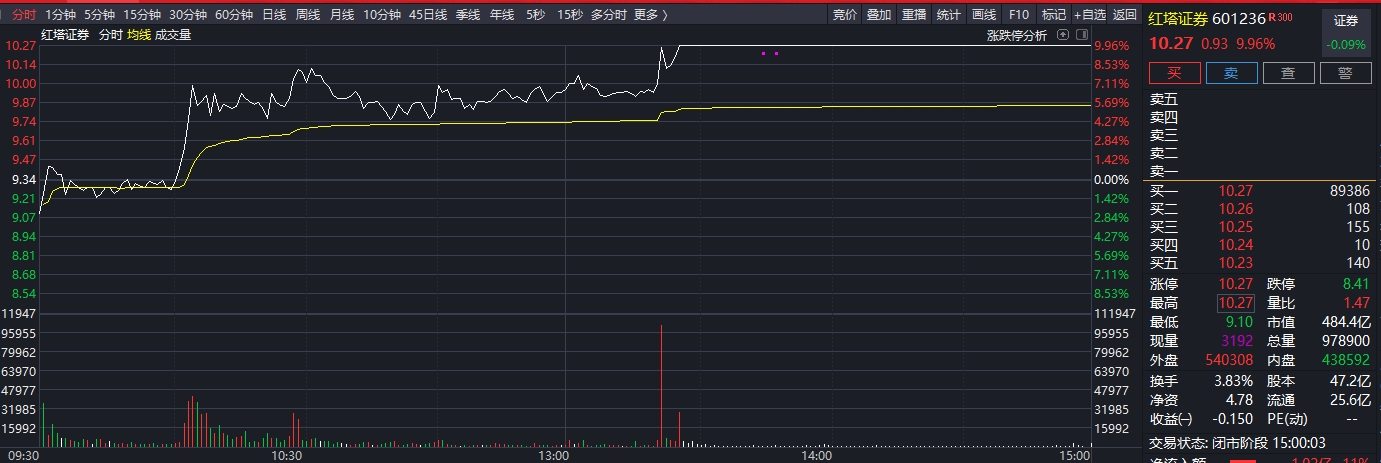This screenshot has width=1381, height=463.
Task: Click the 查 (query) button
Action: click(1288, 73)
